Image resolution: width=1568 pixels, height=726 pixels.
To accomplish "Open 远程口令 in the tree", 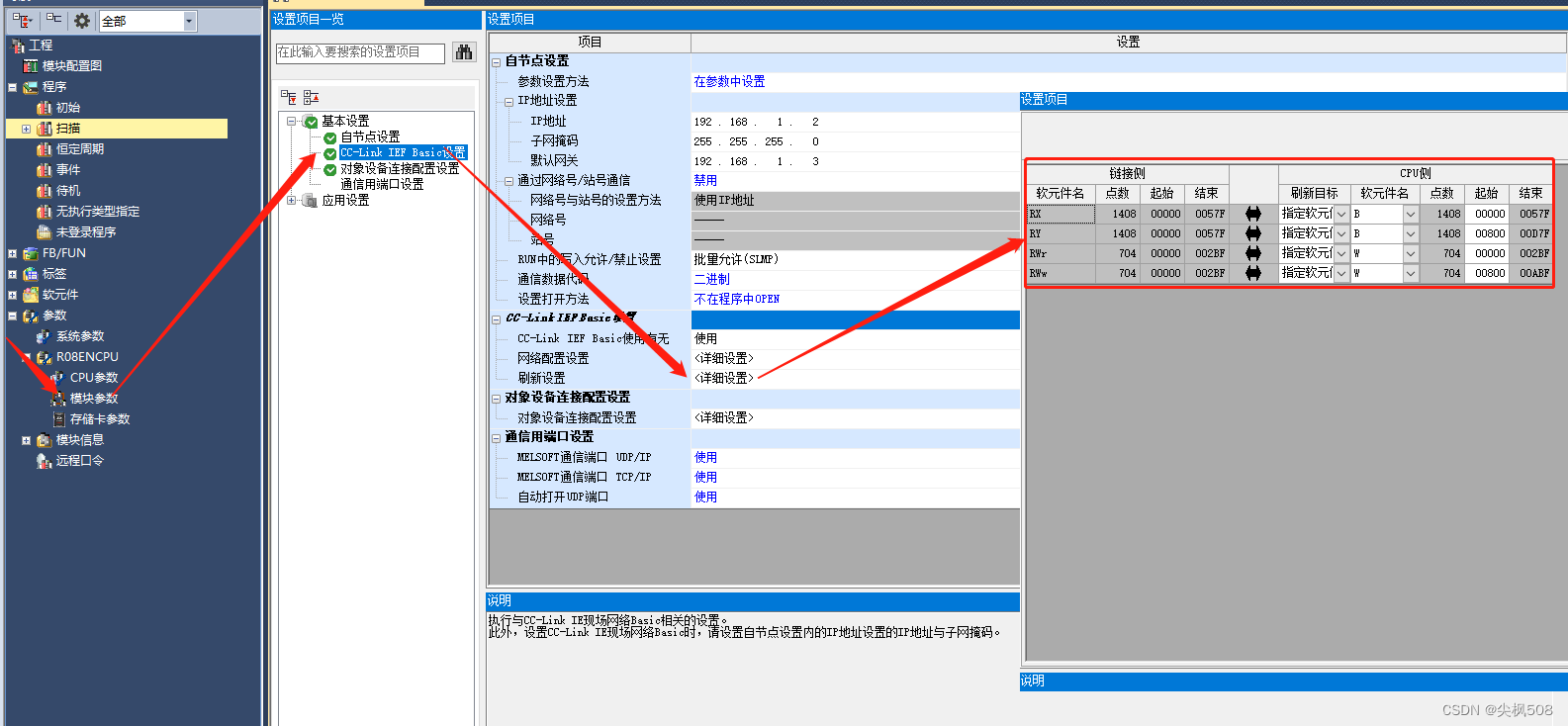I will (80, 461).
